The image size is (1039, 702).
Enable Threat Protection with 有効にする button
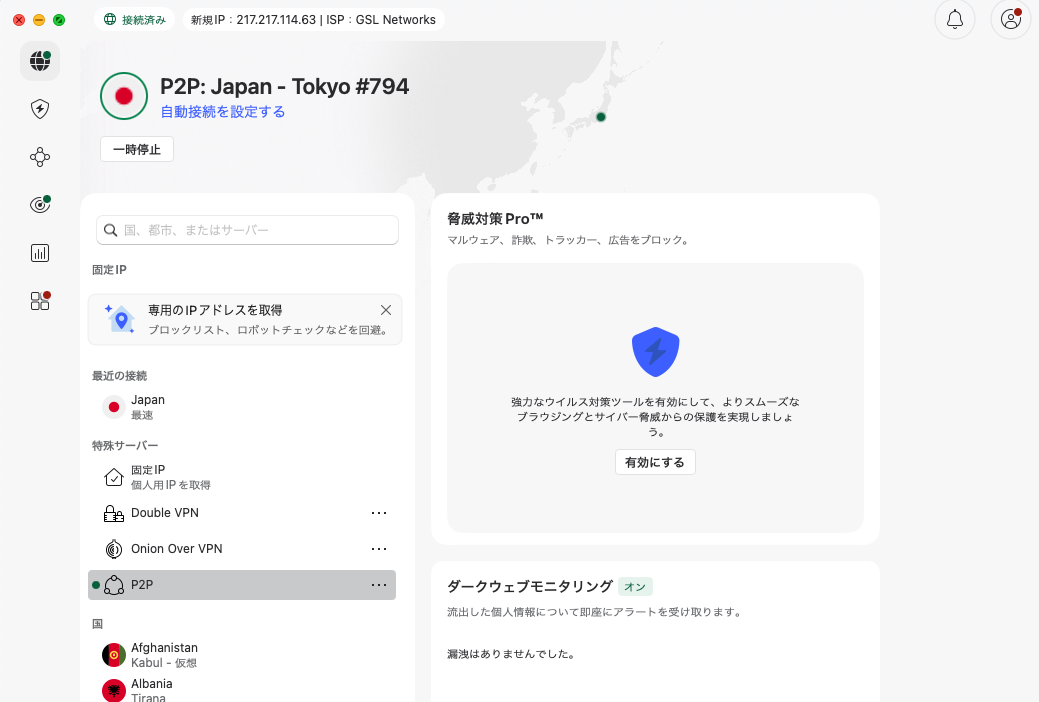point(655,462)
